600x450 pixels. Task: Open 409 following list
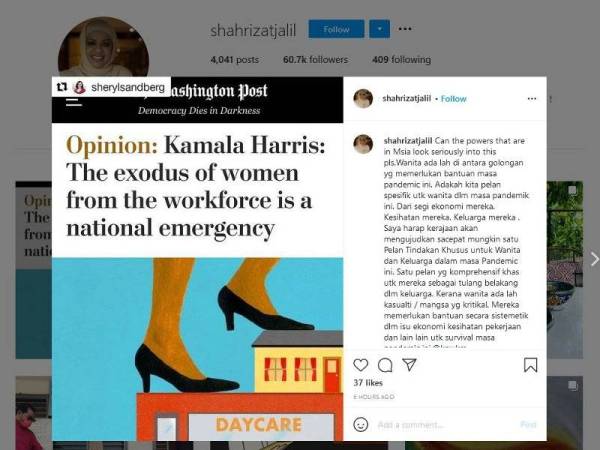coord(401,60)
